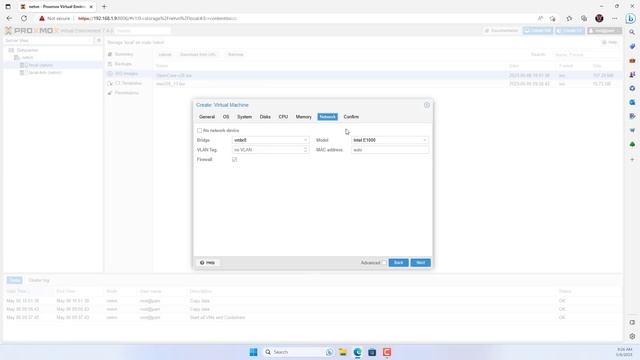The width and height of the screenshot is (640, 360).
Task: Click the Create CT header button
Action: click(x=570, y=31)
